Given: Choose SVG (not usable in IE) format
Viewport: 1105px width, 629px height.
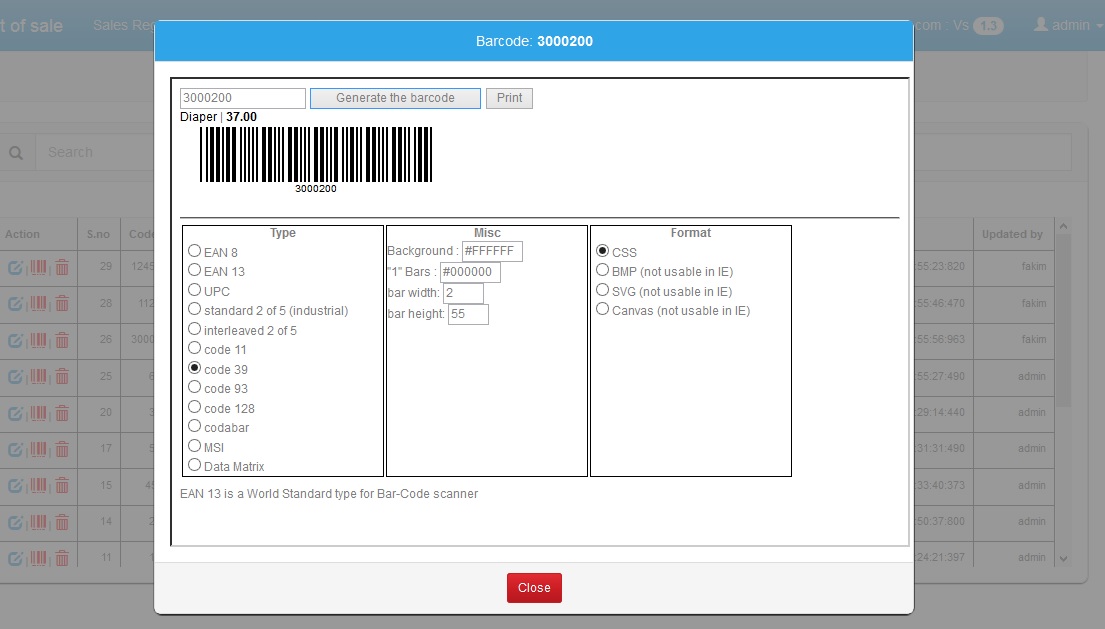Looking at the screenshot, I should [603, 289].
